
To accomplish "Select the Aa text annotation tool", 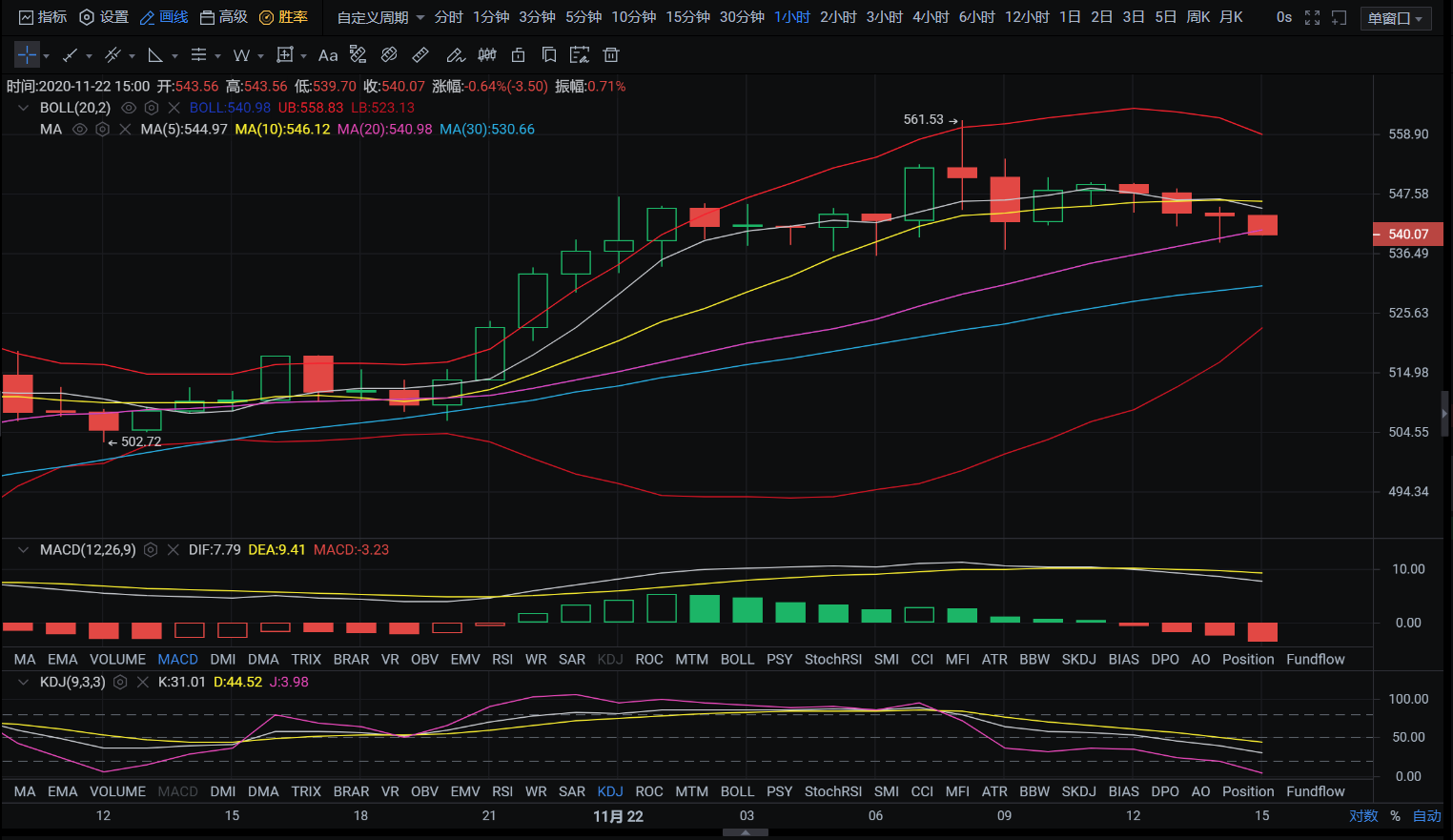I will click(x=328, y=55).
